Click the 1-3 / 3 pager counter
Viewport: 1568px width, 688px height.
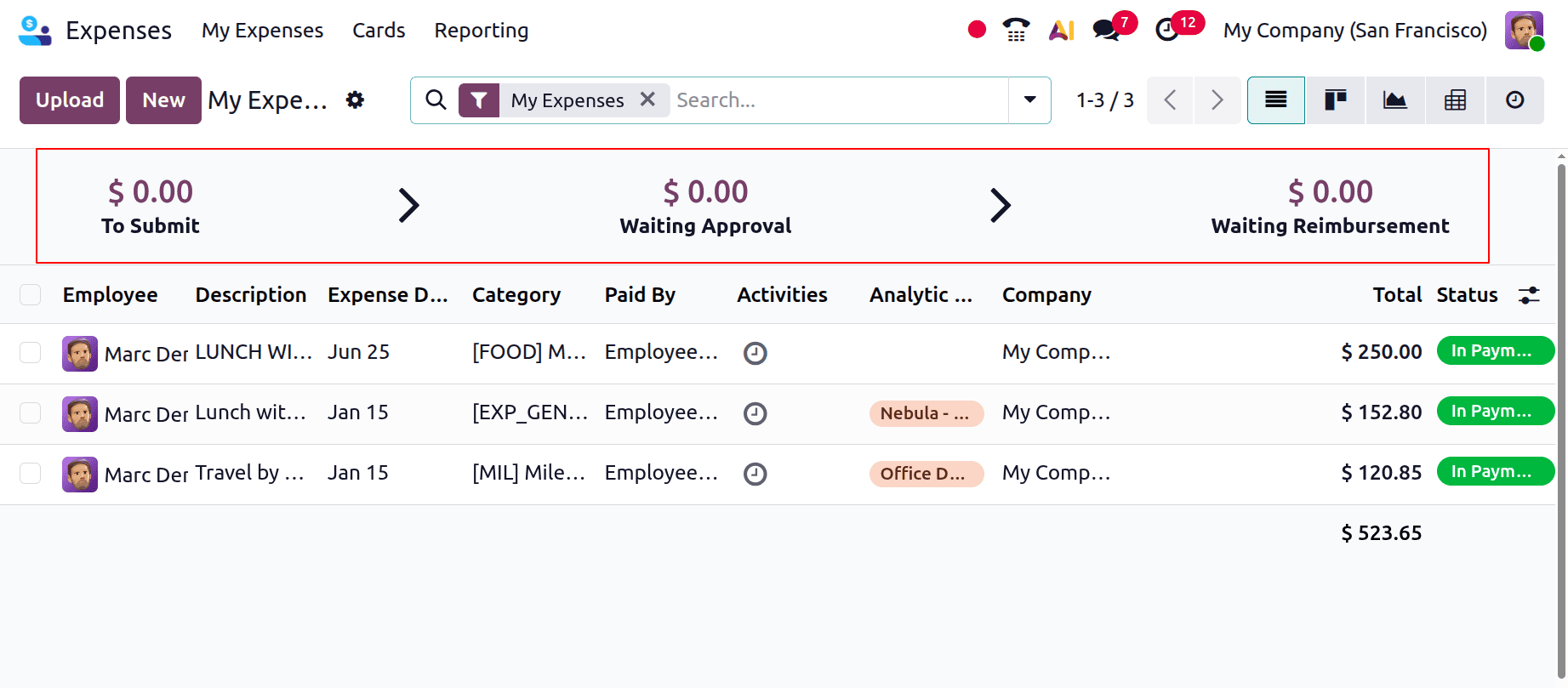click(1104, 100)
